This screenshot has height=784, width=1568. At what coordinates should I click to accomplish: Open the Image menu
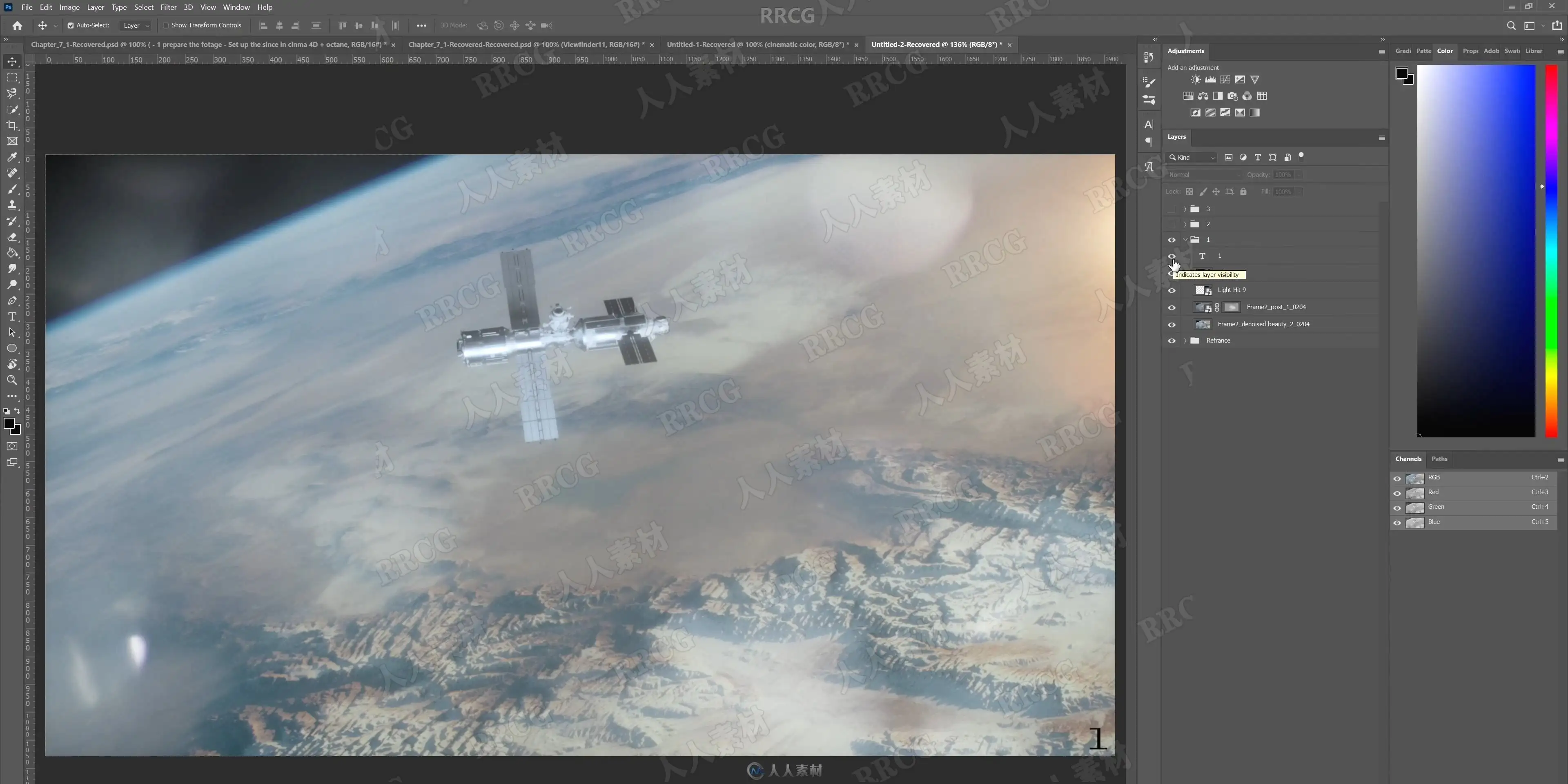pyautogui.click(x=69, y=7)
